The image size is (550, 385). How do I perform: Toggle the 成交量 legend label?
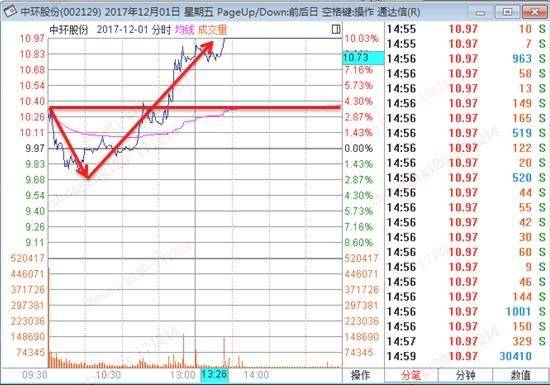[213, 30]
